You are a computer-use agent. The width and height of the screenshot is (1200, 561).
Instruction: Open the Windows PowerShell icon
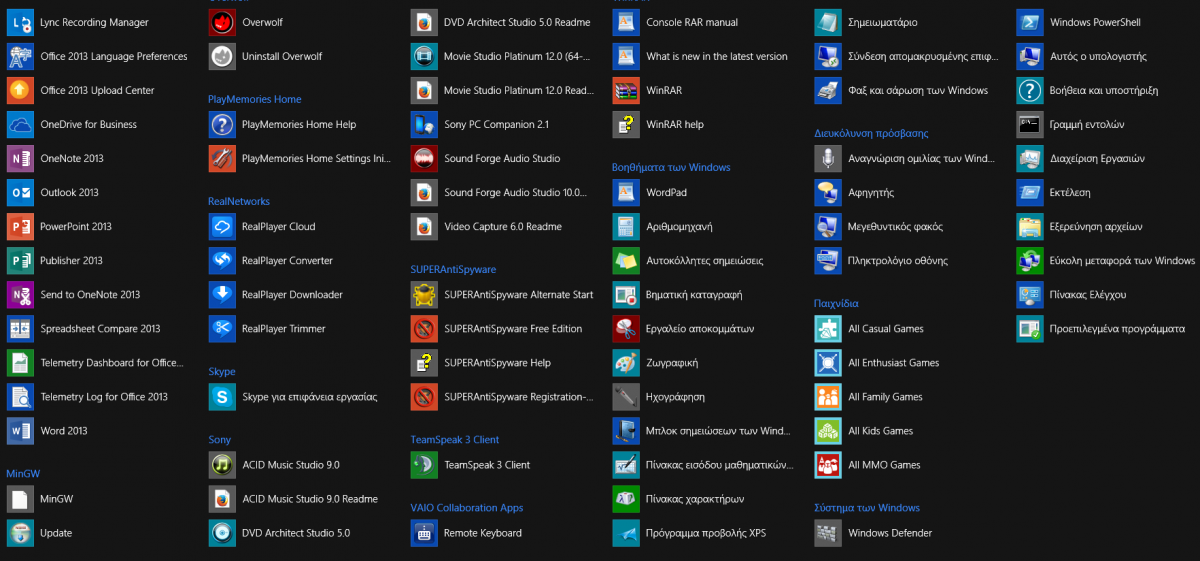pos(1030,22)
